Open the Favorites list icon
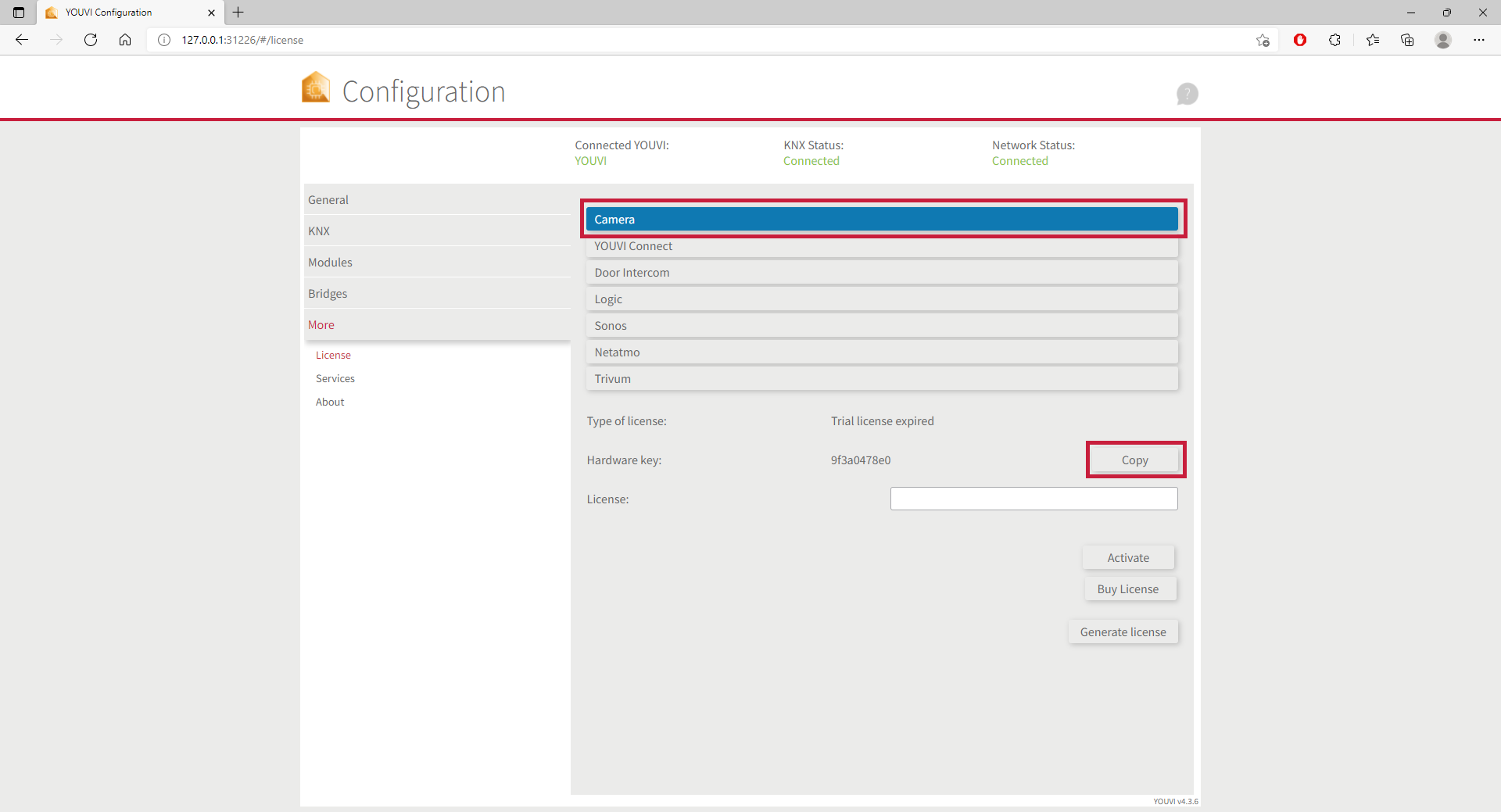 [1373, 40]
